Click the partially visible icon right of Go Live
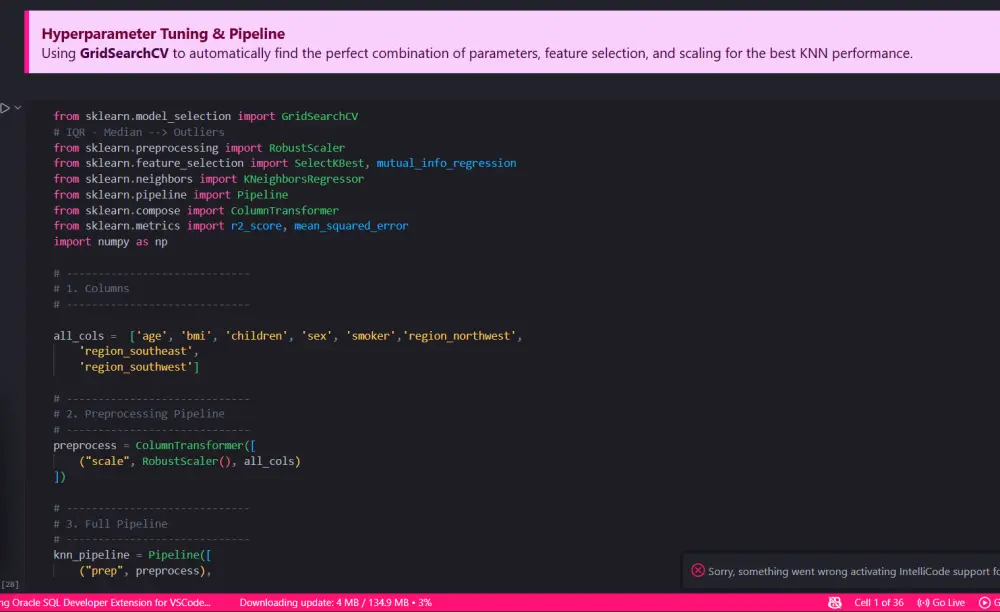Viewport: 1000px width, 612px height. tap(985, 603)
